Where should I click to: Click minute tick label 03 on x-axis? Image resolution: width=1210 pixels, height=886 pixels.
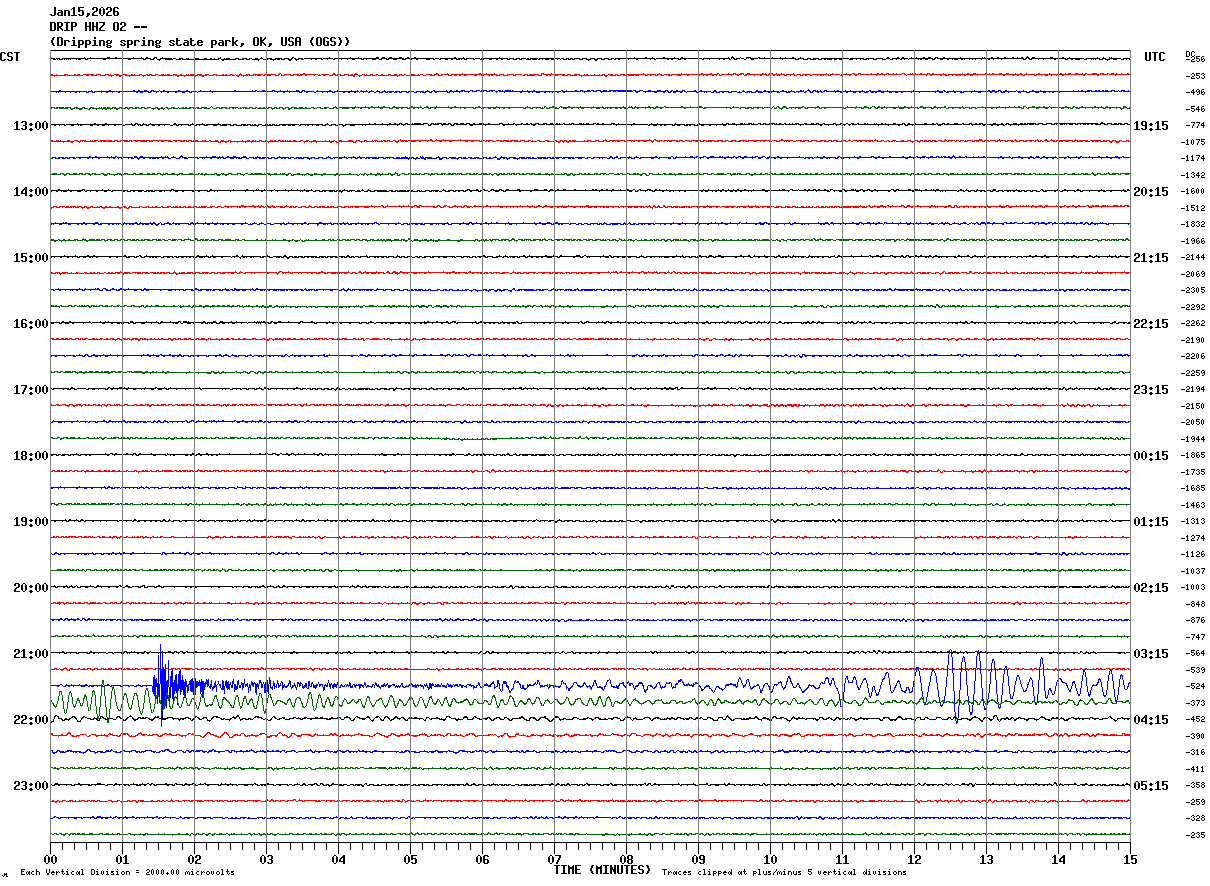[266, 859]
